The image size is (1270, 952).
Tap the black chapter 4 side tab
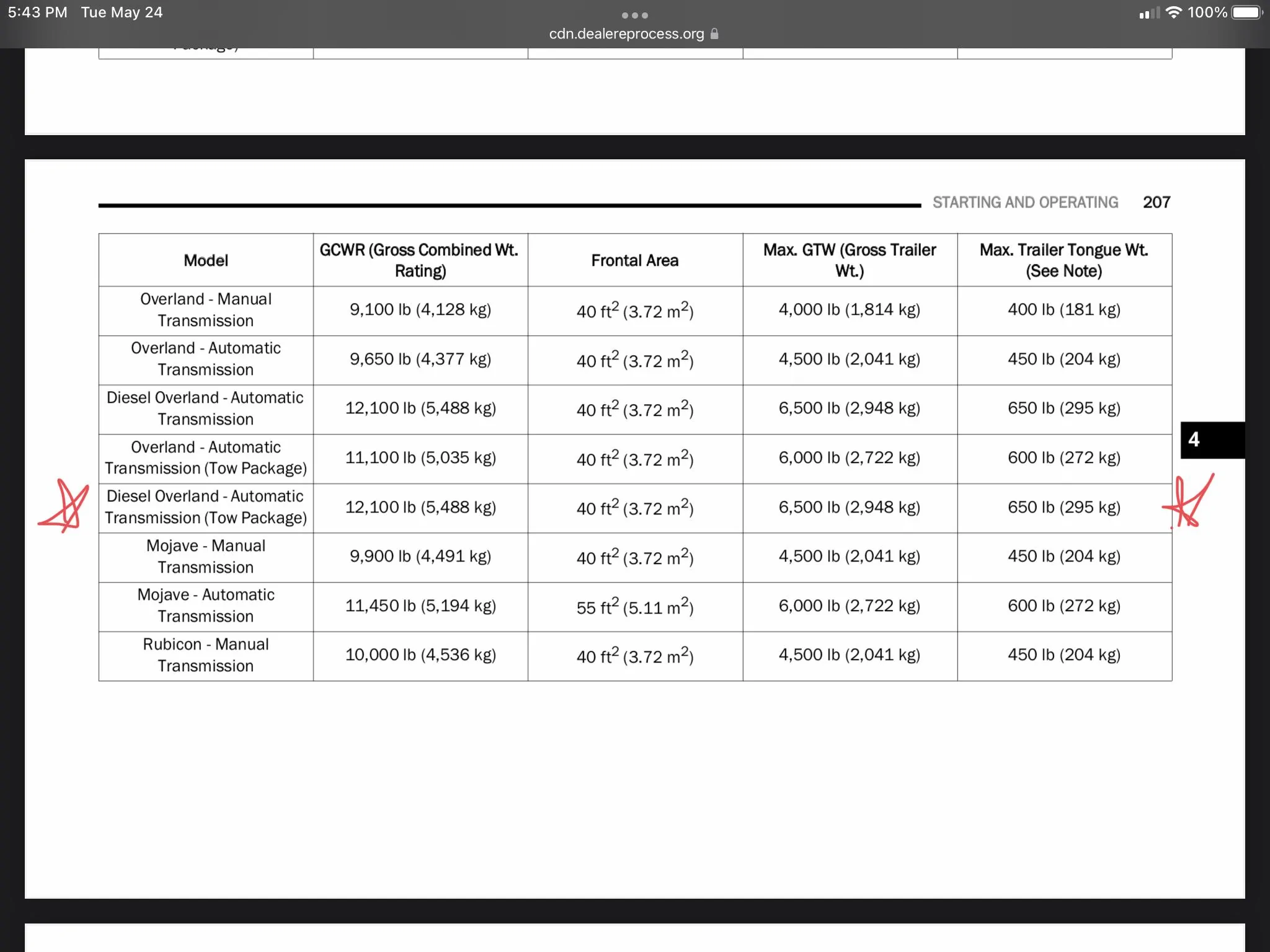tap(1212, 440)
